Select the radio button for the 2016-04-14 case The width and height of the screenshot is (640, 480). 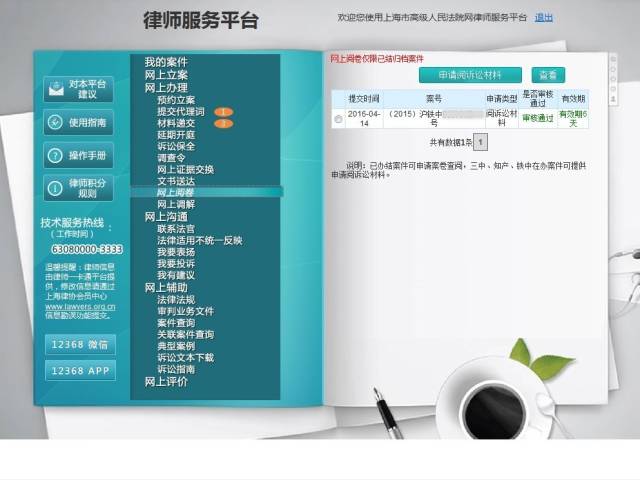click(338, 119)
